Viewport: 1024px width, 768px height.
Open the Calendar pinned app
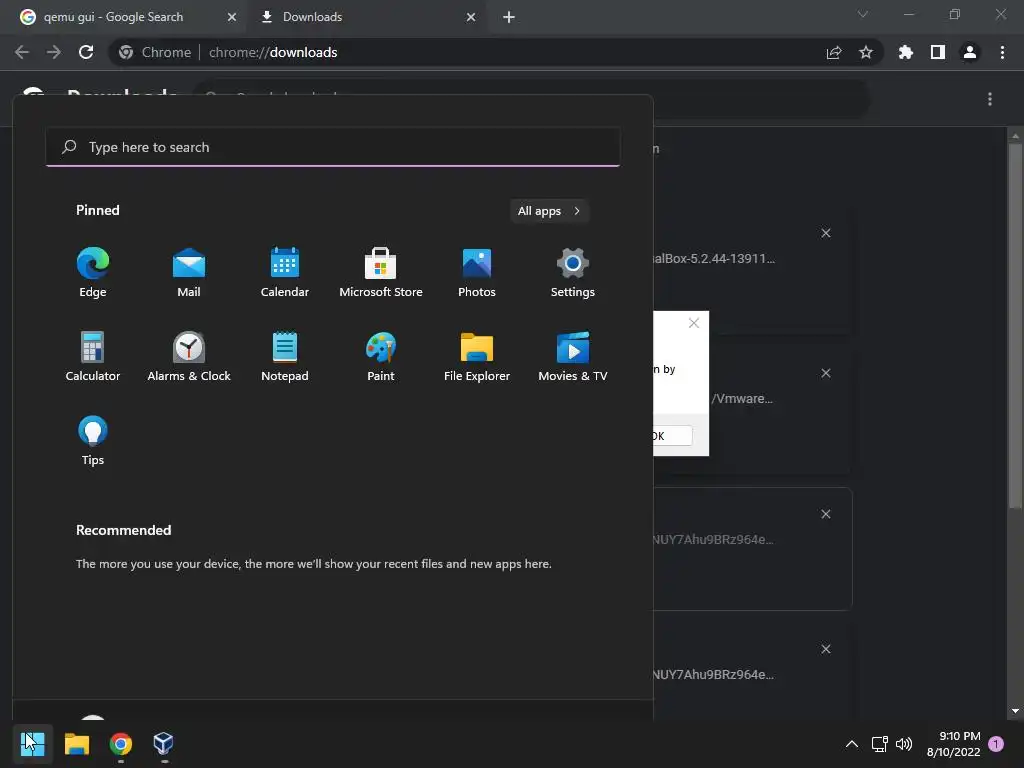tap(285, 272)
